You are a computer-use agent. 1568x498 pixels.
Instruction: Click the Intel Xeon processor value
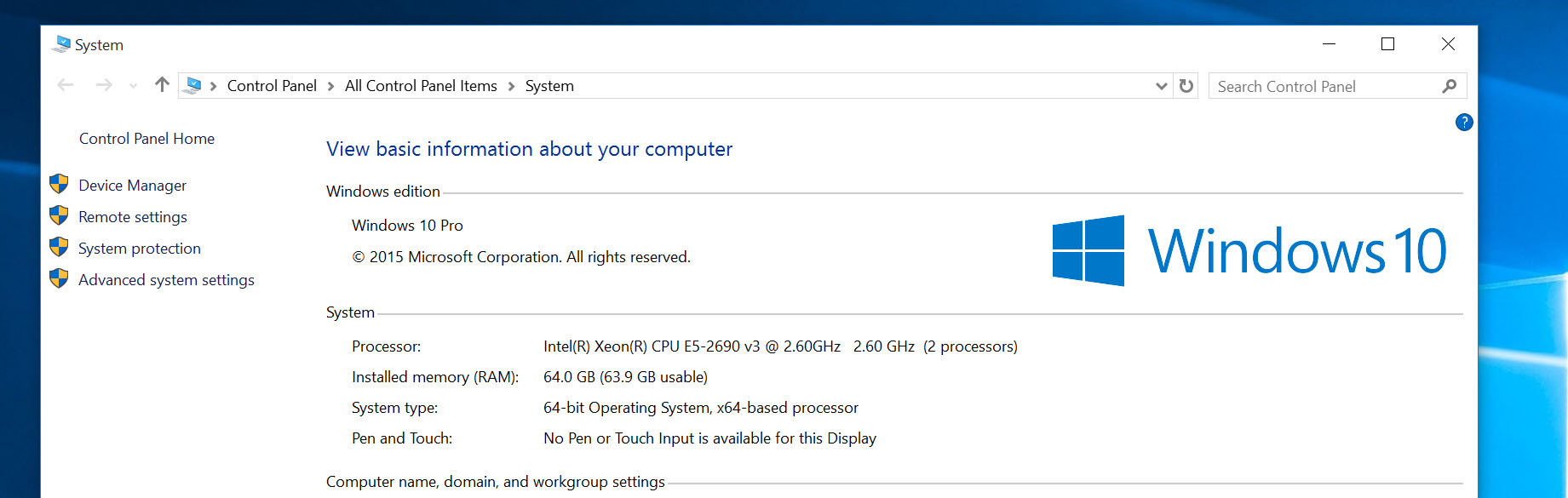[x=780, y=346]
